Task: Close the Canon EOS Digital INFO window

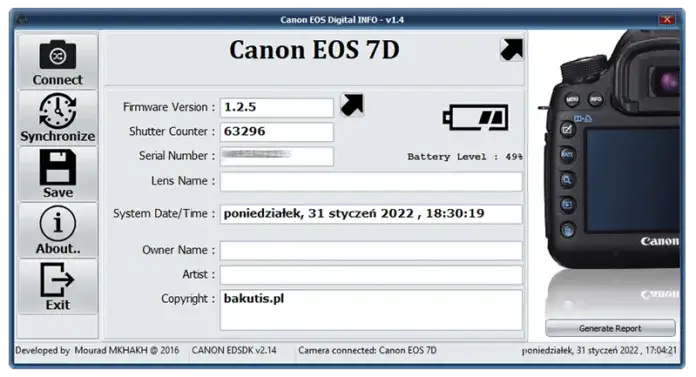Action: (x=667, y=19)
